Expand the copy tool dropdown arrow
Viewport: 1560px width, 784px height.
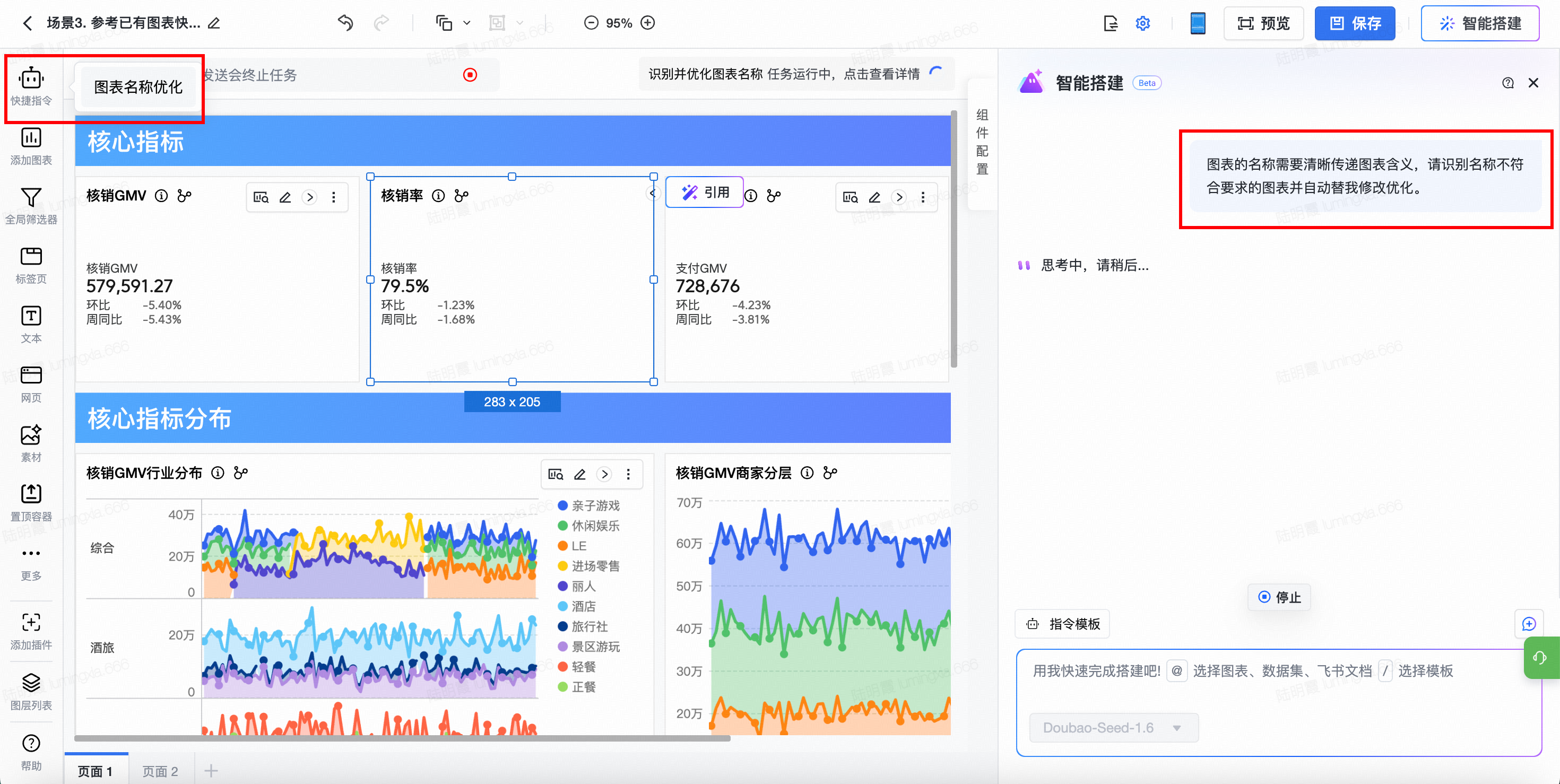(x=467, y=23)
